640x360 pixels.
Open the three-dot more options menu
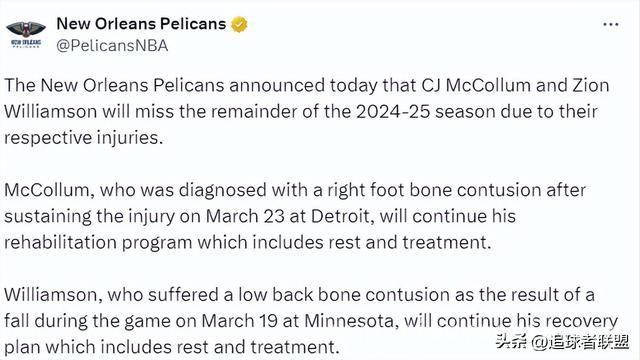[611, 25]
